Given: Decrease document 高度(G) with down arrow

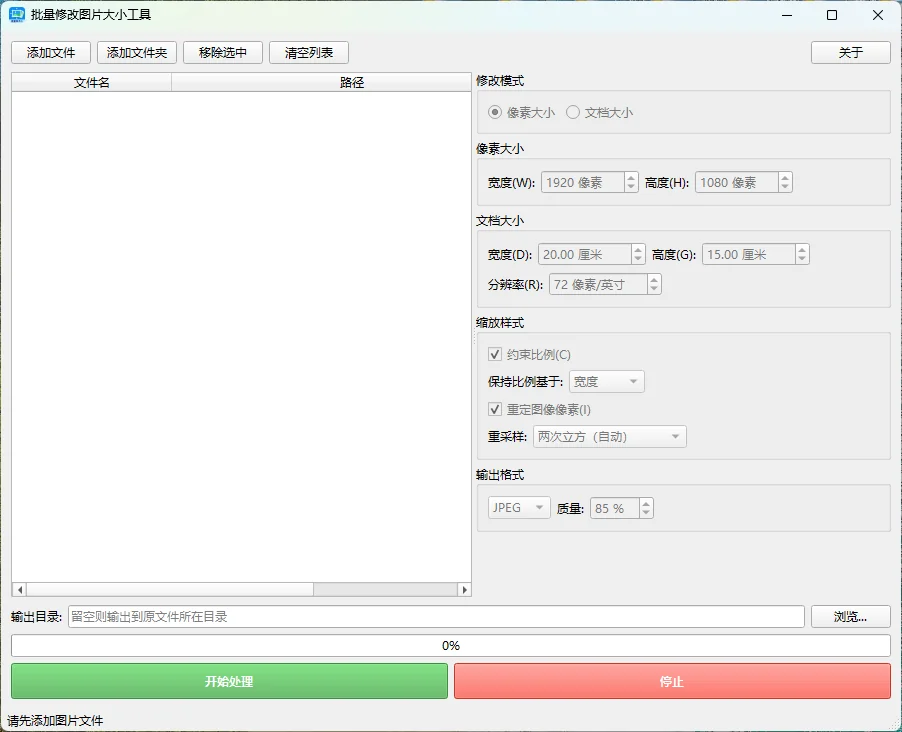Looking at the screenshot, I should tap(802, 259).
